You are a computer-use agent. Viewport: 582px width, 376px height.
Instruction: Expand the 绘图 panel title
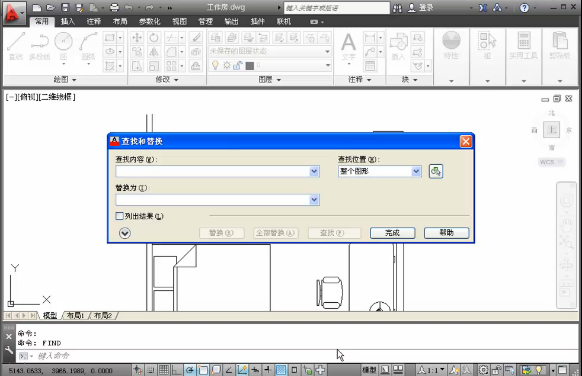click(65, 79)
